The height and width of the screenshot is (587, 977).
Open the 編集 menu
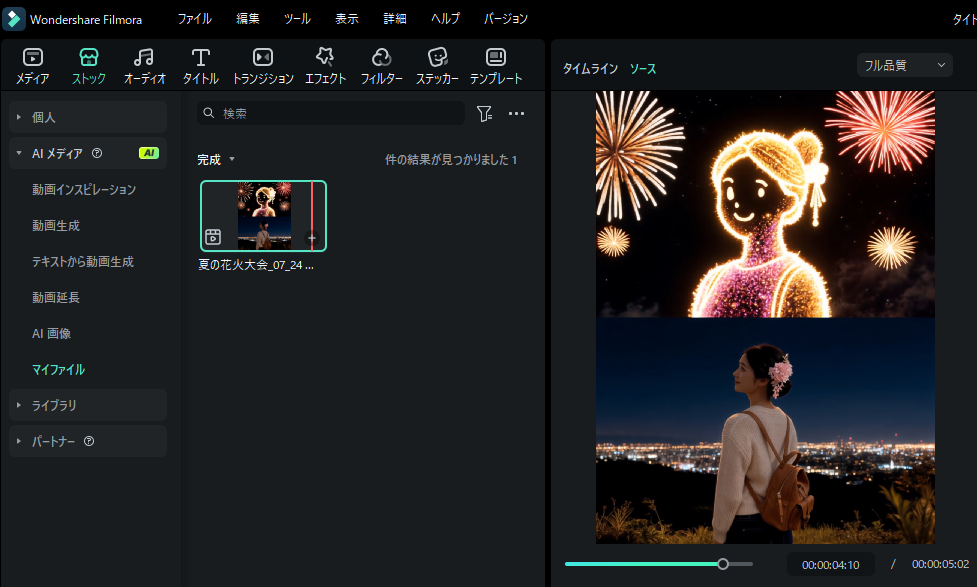click(247, 19)
